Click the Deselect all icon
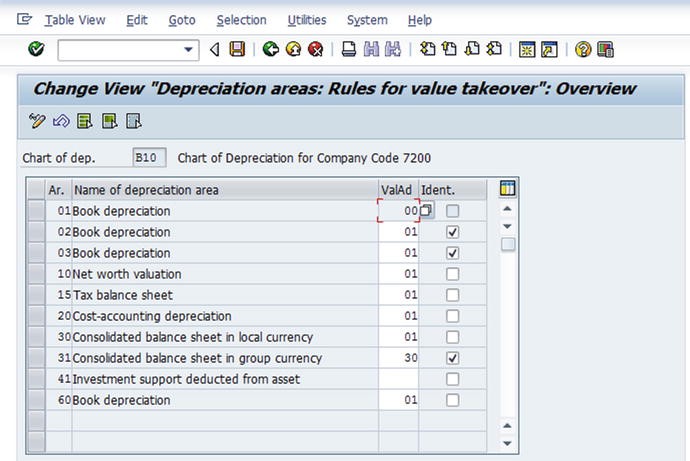690x461 pixels. (x=134, y=121)
